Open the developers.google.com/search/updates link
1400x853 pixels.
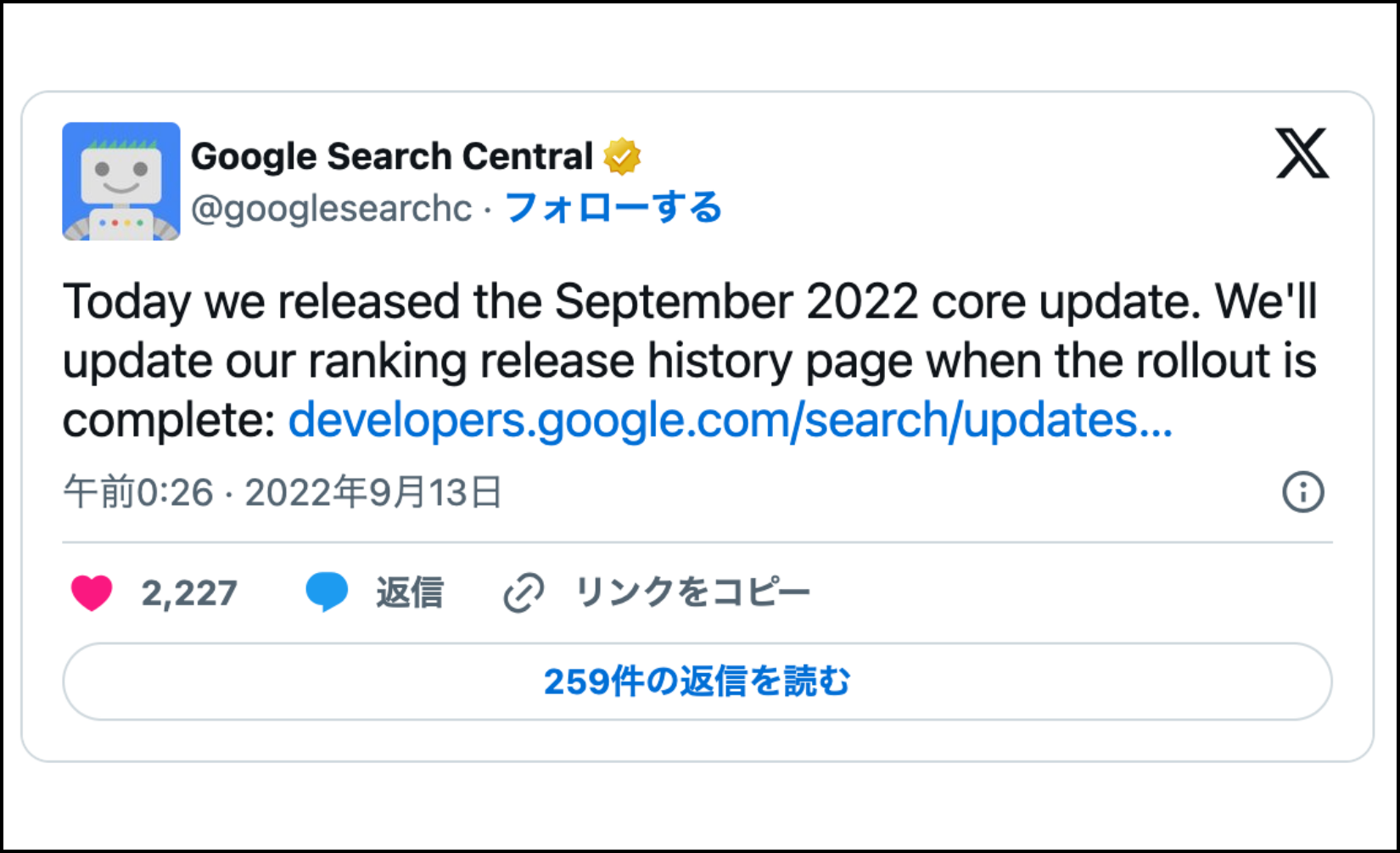731,420
